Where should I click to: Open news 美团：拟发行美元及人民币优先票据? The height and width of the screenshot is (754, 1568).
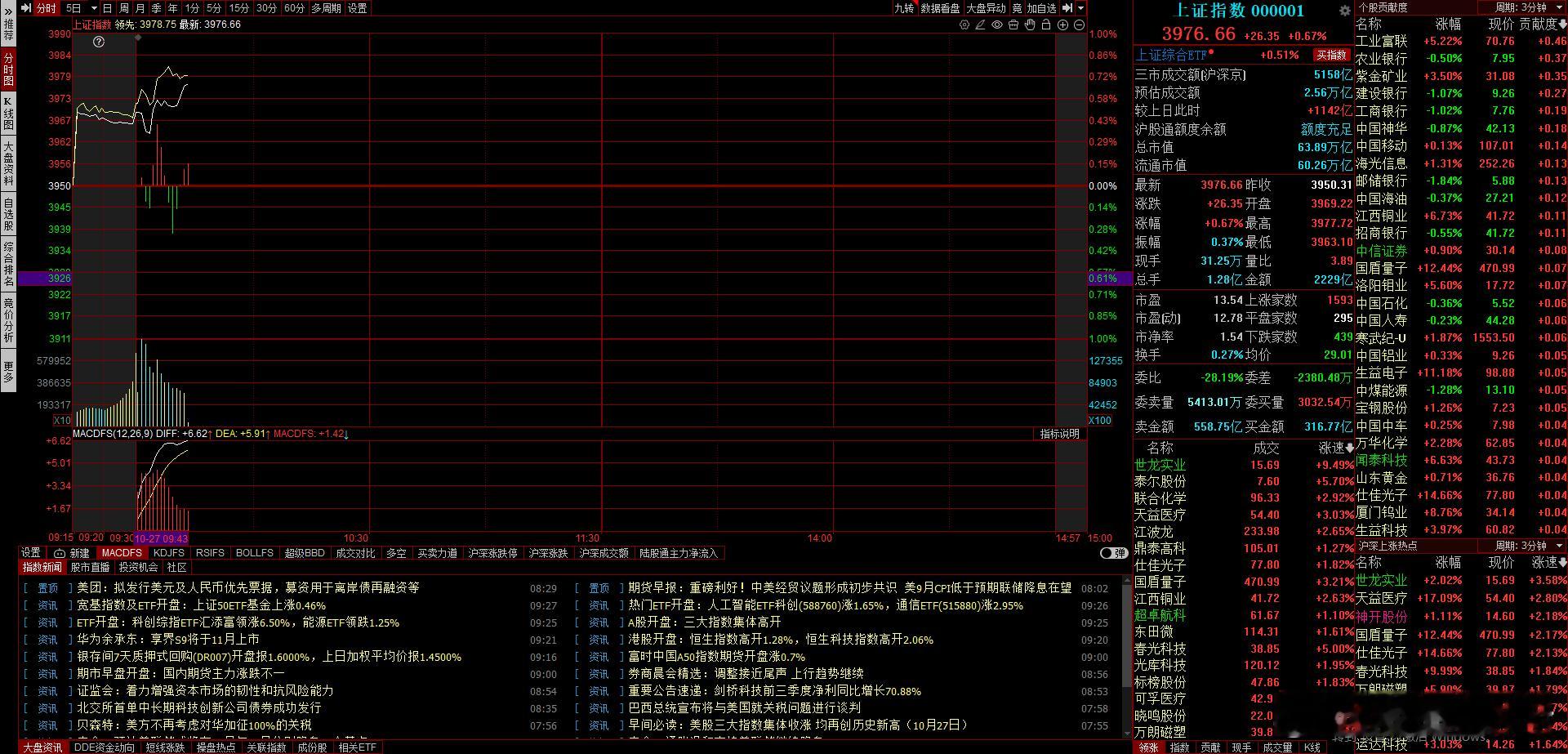(x=247, y=587)
